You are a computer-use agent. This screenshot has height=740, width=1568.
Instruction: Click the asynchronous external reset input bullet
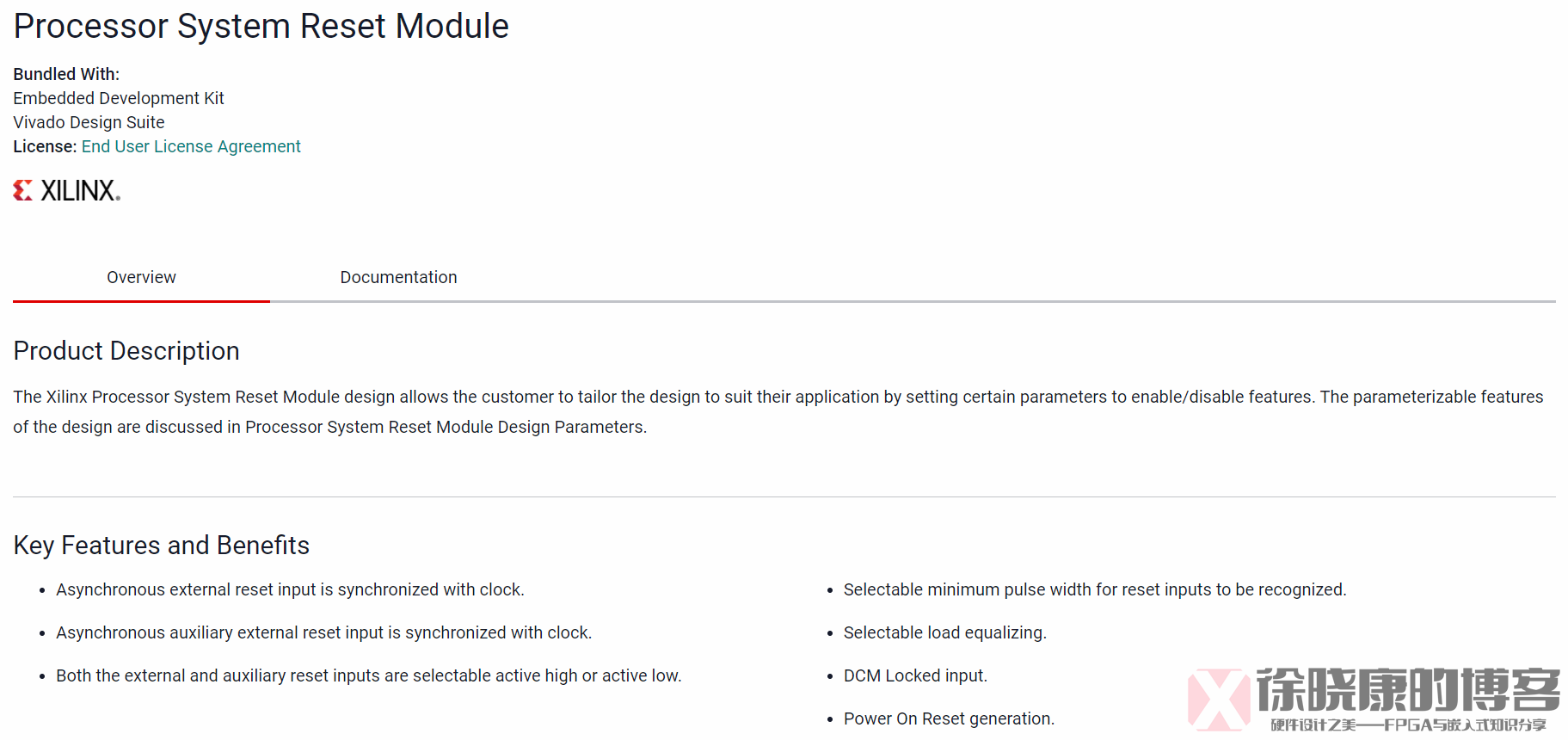290,589
